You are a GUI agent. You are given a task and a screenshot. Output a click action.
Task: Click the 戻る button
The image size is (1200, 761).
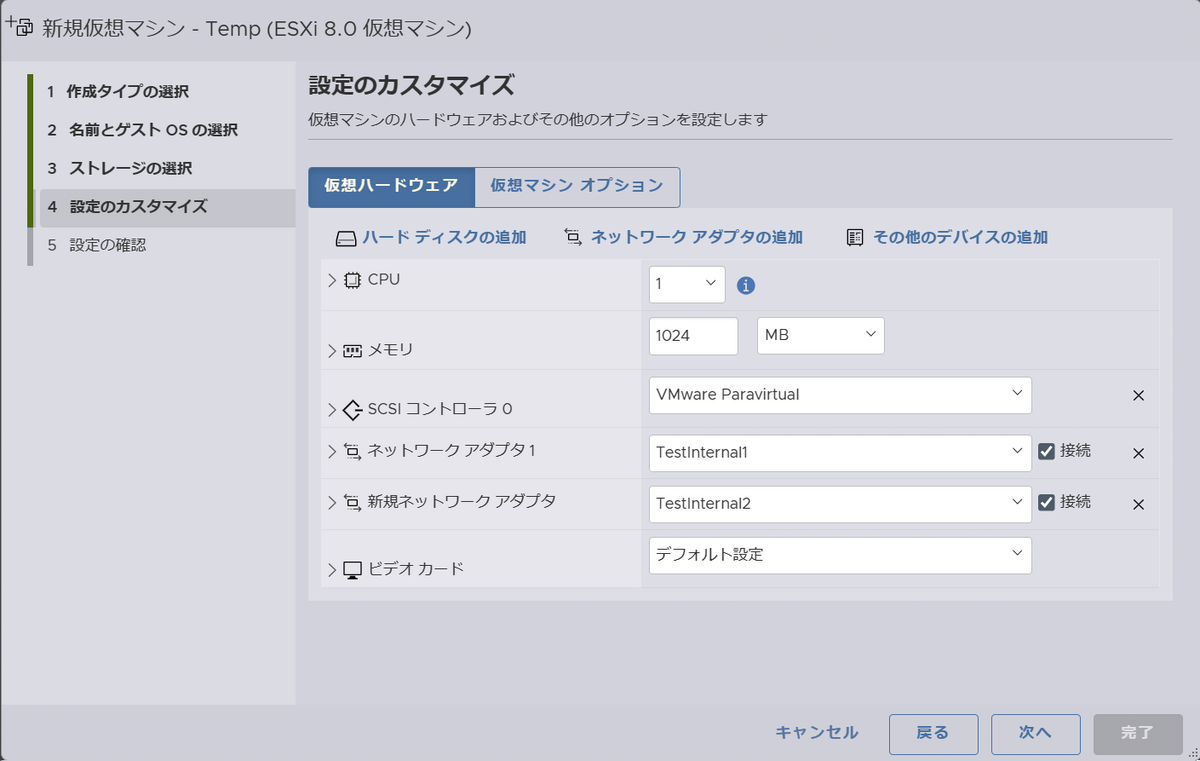click(933, 733)
